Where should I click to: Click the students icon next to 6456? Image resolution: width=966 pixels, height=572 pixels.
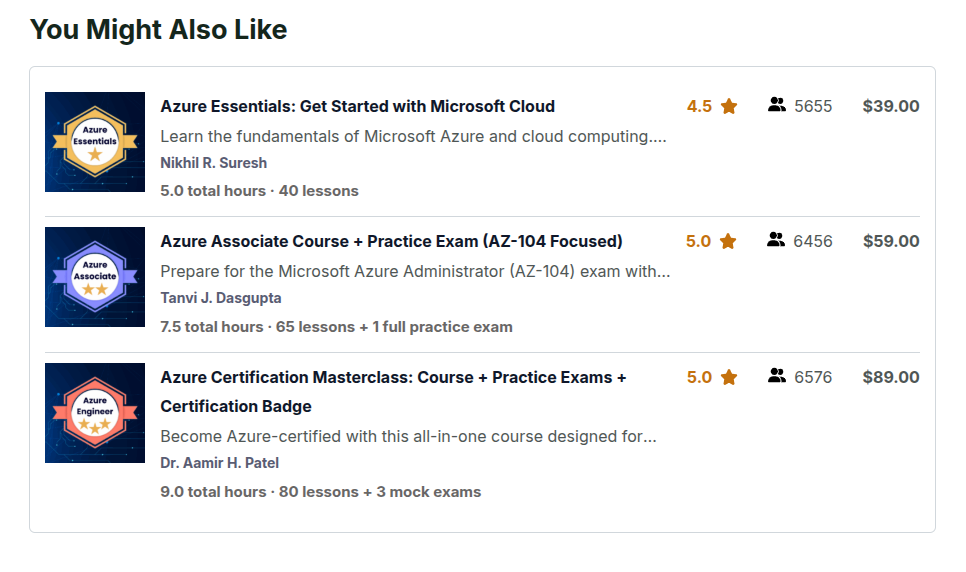pos(777,240)
